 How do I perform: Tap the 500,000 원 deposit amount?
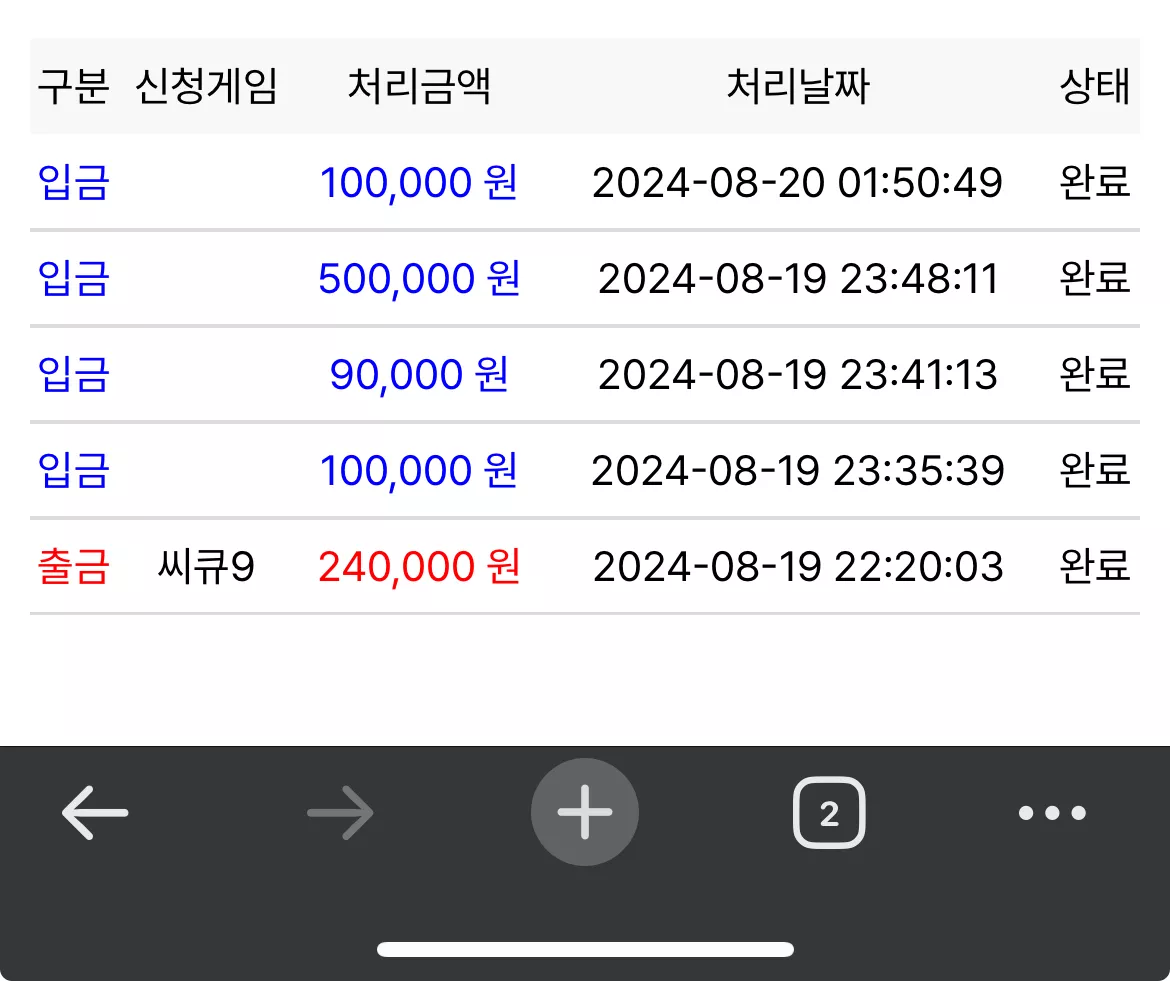419,278
